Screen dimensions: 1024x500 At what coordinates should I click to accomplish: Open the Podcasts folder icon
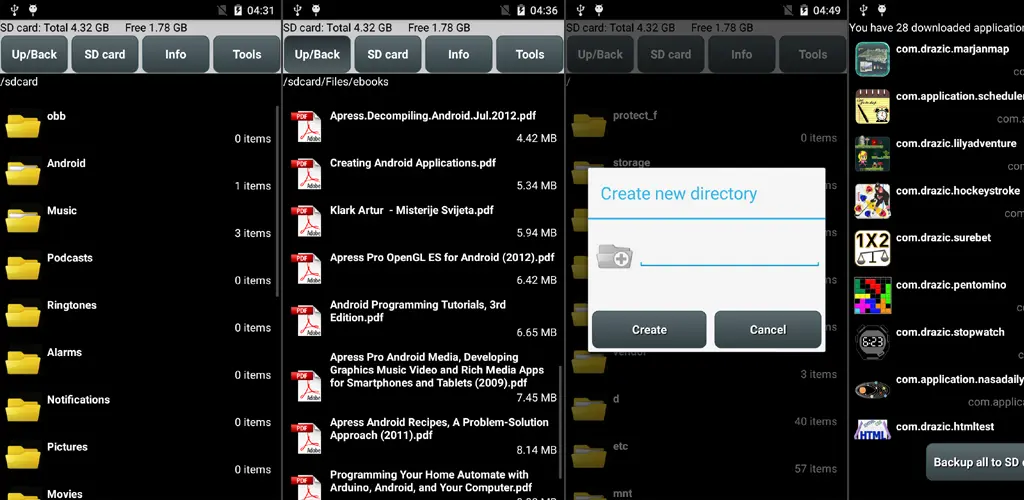[x=23, y=268]
